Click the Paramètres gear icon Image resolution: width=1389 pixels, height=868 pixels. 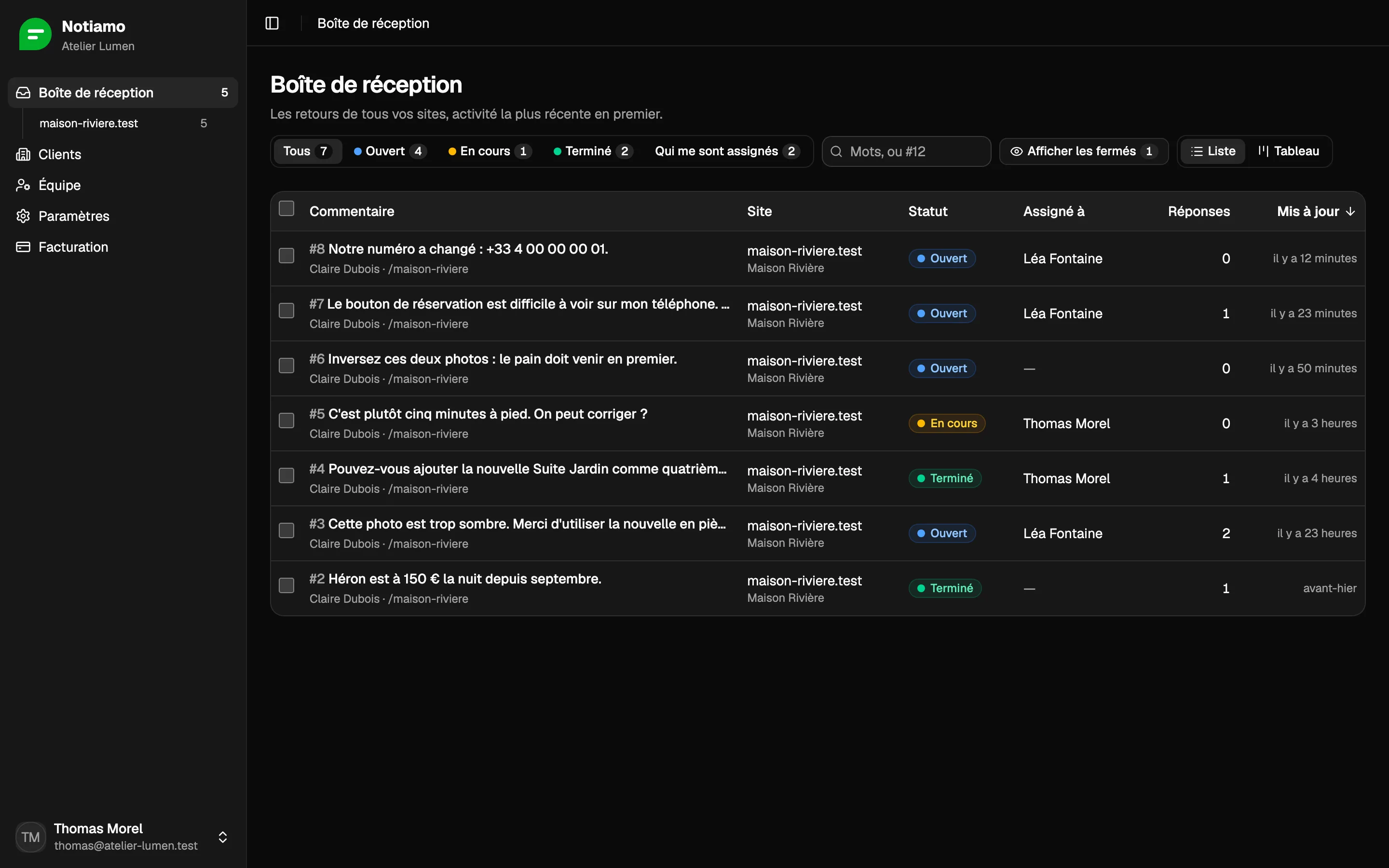23,216
